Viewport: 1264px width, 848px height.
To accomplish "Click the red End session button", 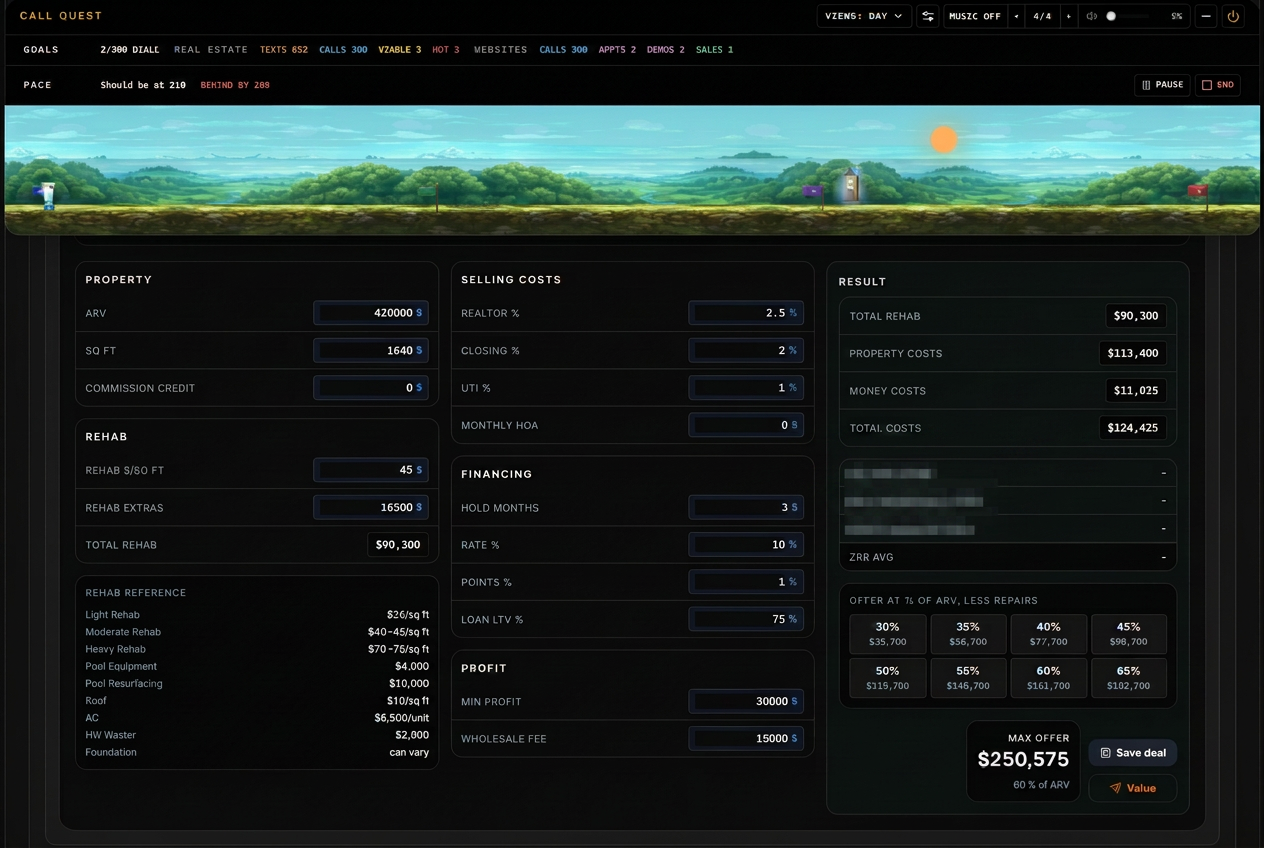I will tap(1218, 85).
